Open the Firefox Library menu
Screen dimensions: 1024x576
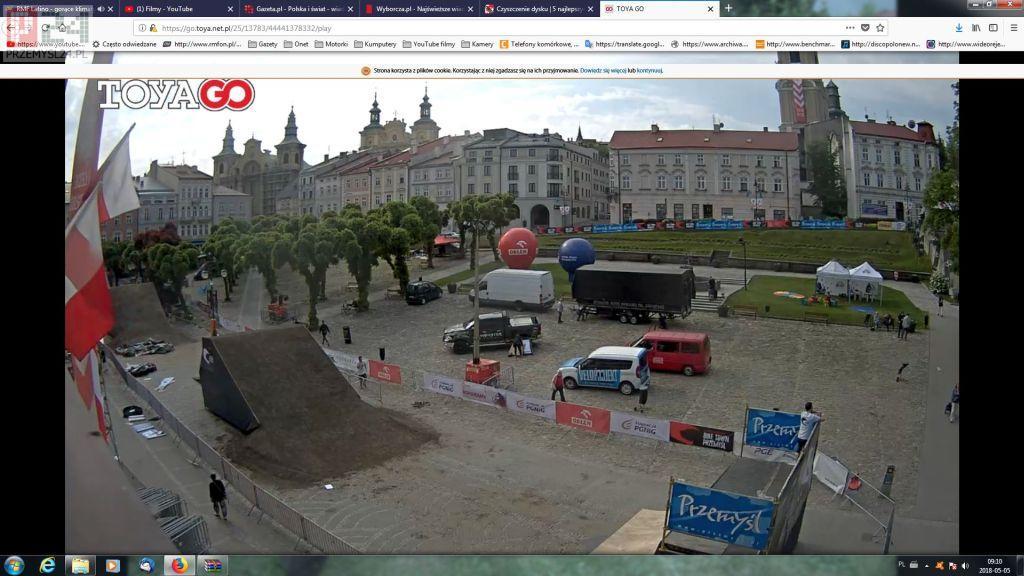pyautogui.click(x=976, y=28)
